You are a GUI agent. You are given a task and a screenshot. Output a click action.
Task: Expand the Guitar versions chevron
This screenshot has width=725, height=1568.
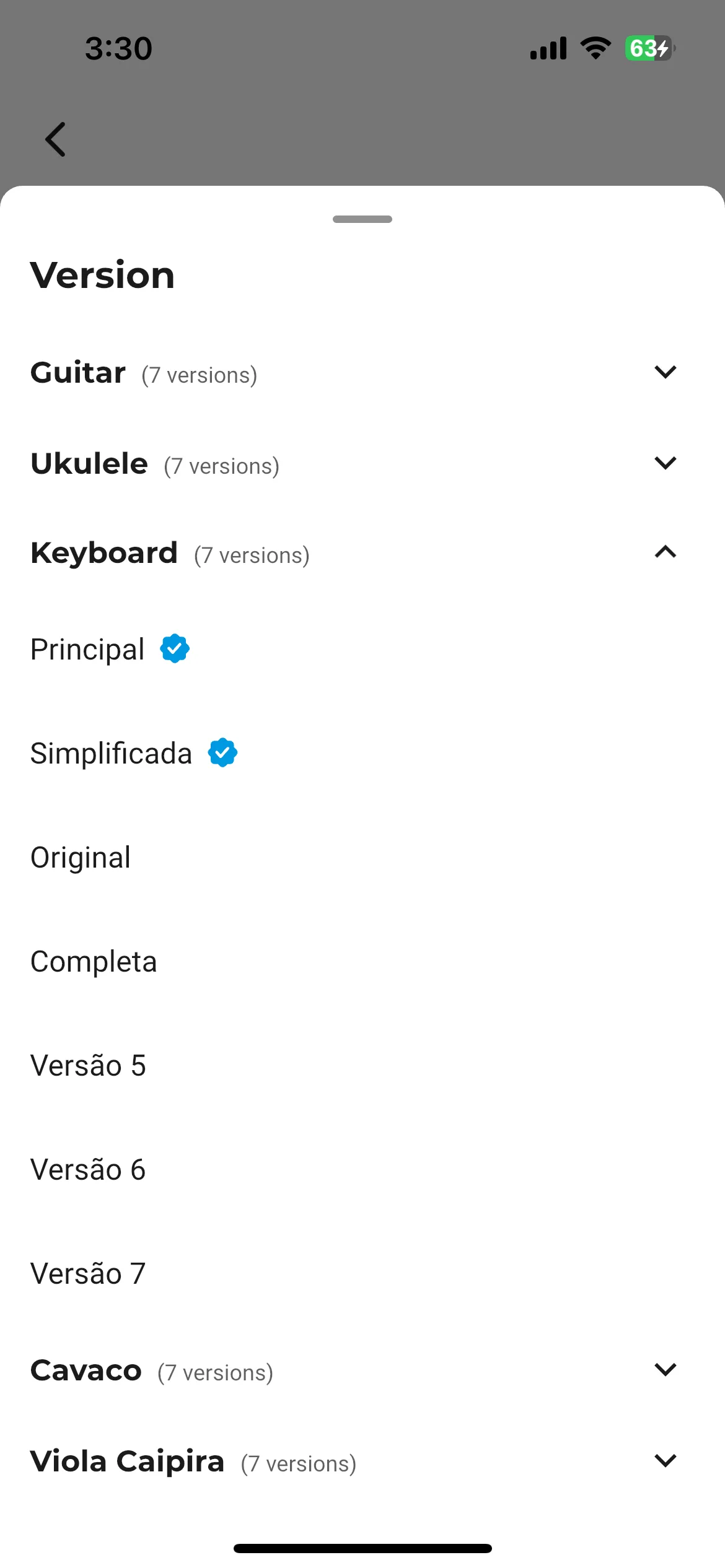coord(665,372)
